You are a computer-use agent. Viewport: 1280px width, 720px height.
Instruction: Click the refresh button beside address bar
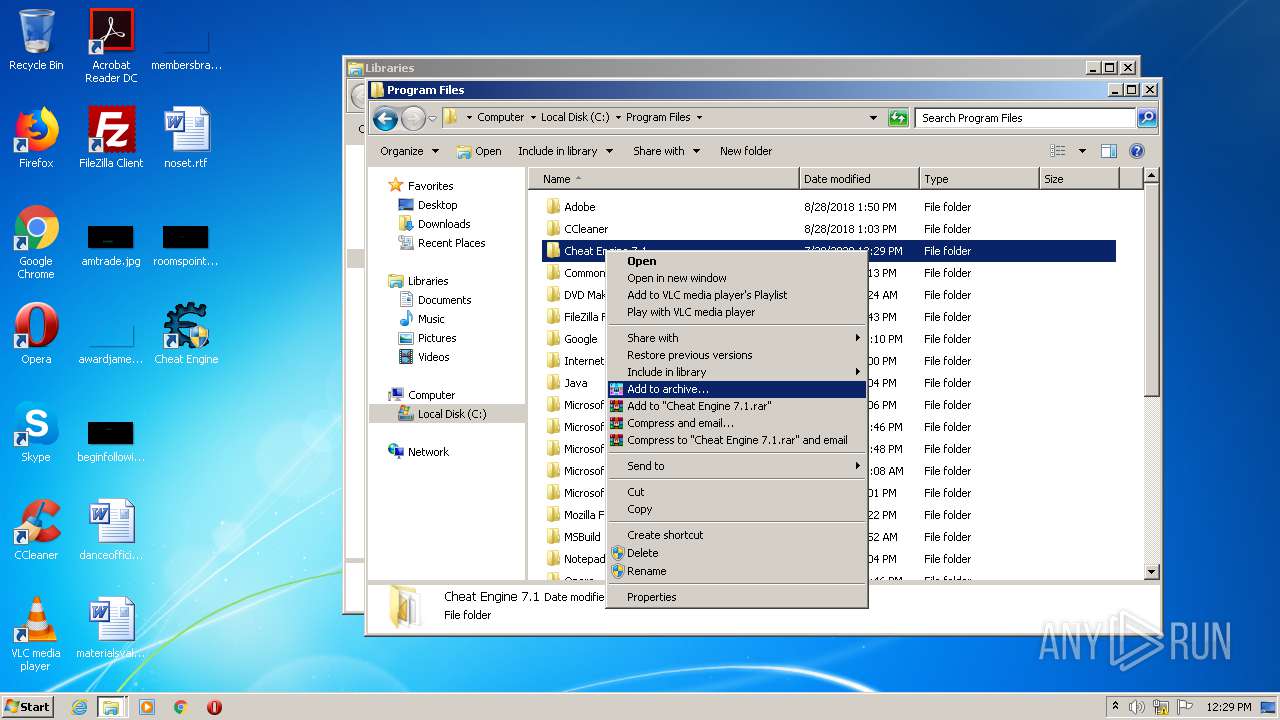coord(898,118)
